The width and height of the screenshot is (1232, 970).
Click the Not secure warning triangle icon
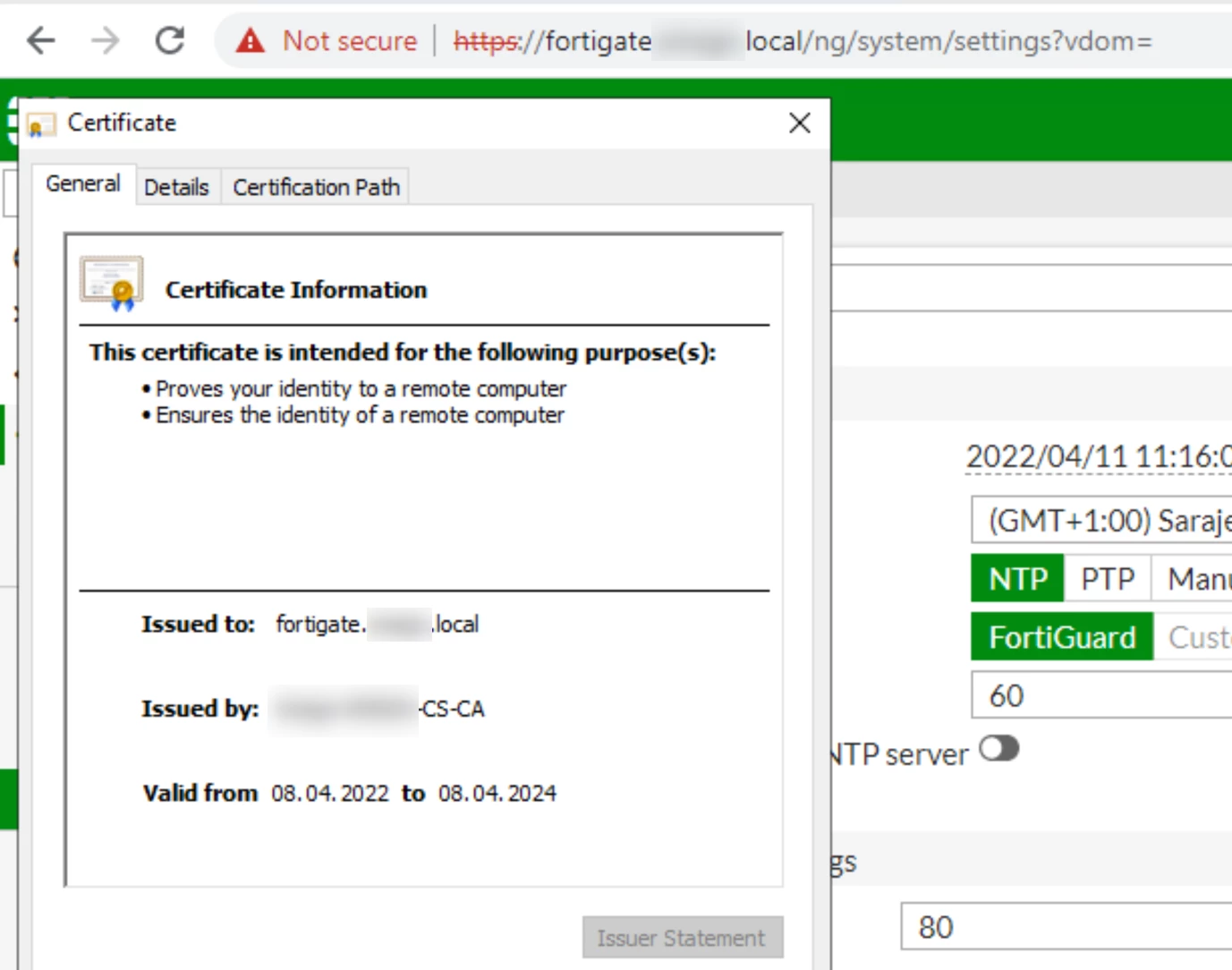pos(251,40)
